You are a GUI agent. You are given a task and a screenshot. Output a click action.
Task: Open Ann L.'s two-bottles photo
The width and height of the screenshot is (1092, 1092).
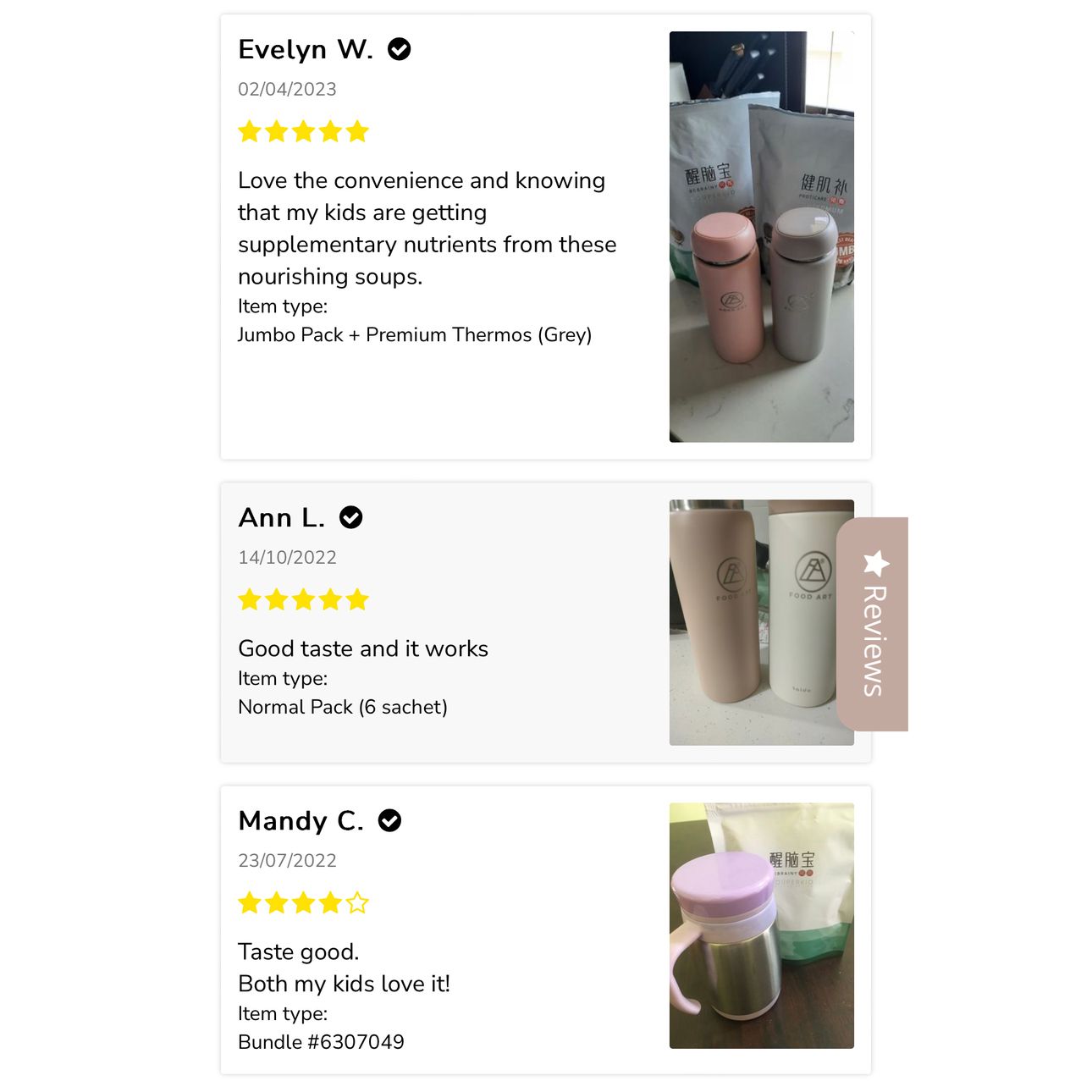click(x=761, y=622)
